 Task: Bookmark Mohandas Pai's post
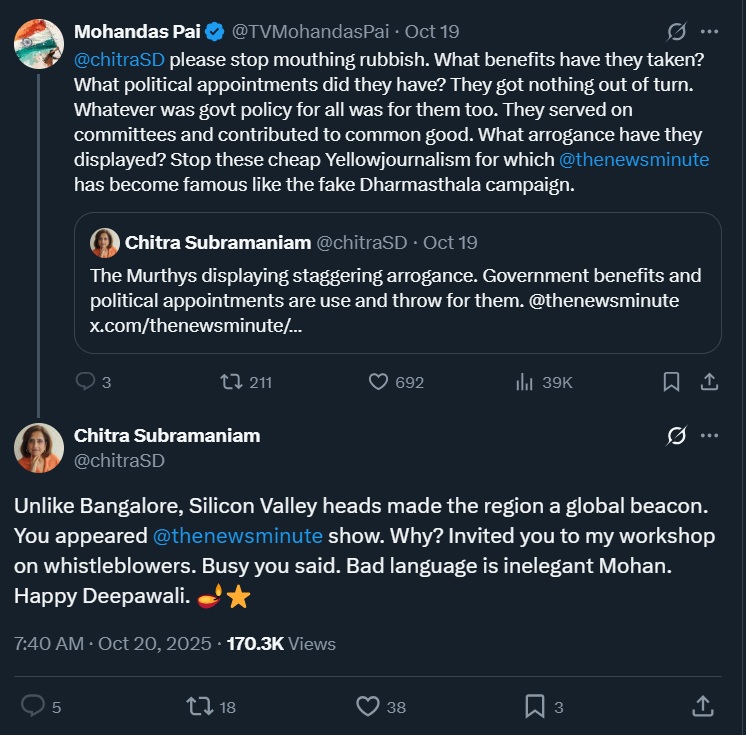[x=672, y=382]
